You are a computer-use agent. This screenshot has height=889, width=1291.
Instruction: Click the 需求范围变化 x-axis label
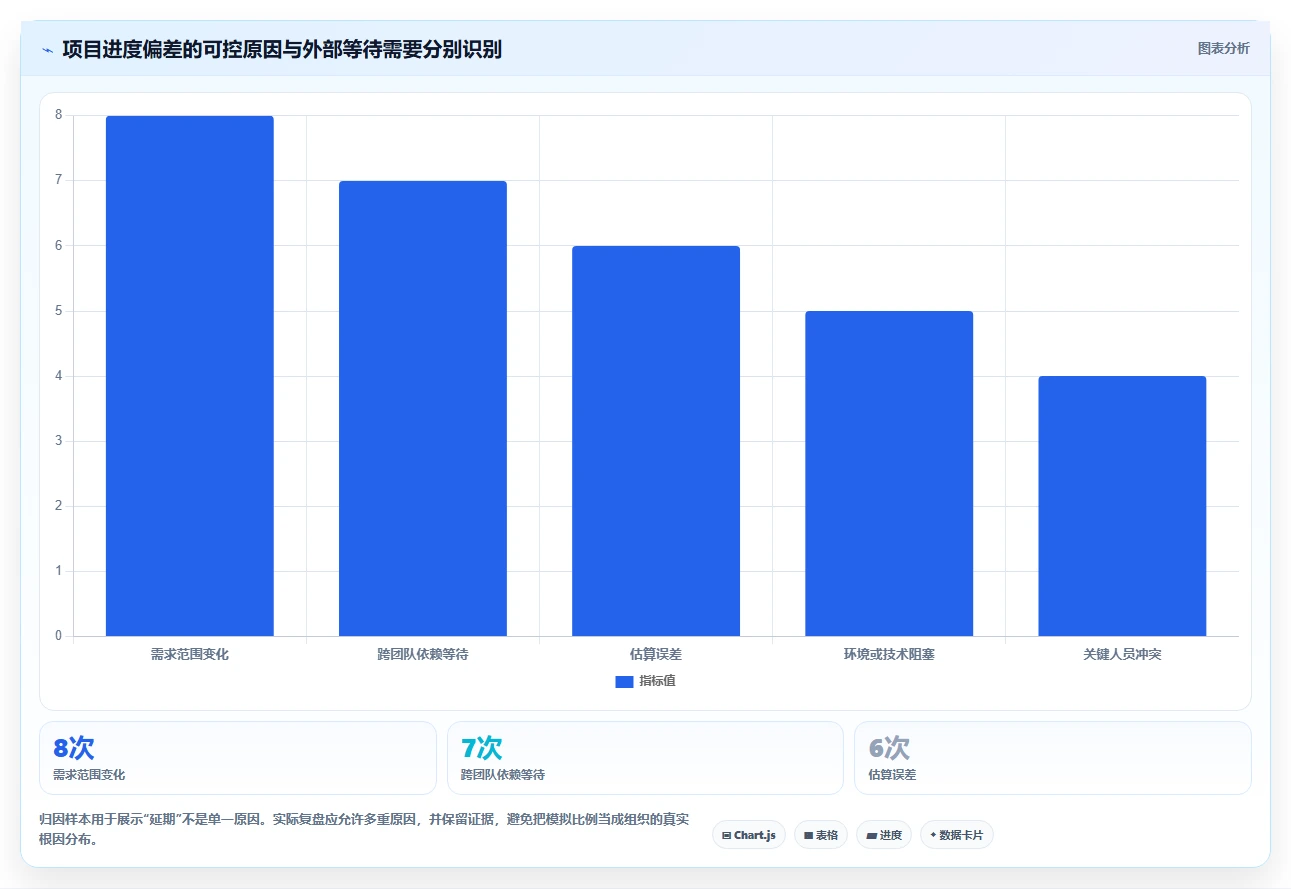190,654
